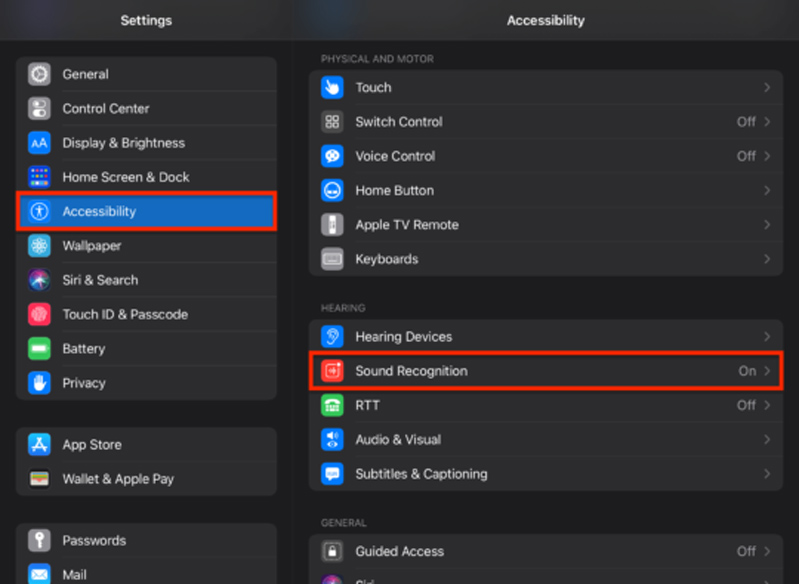Select General in the settings sidebar

[x=146, y=74]
